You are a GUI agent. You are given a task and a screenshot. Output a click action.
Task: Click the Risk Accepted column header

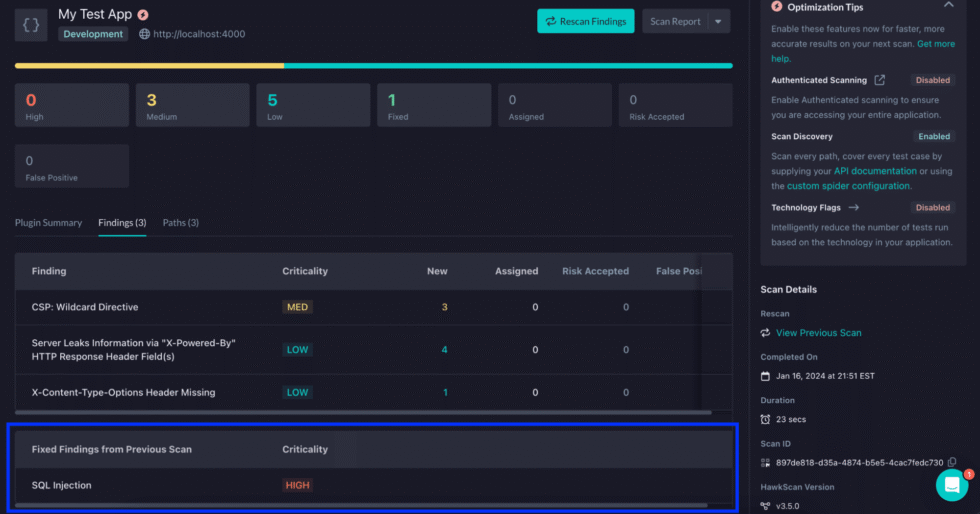595,271
